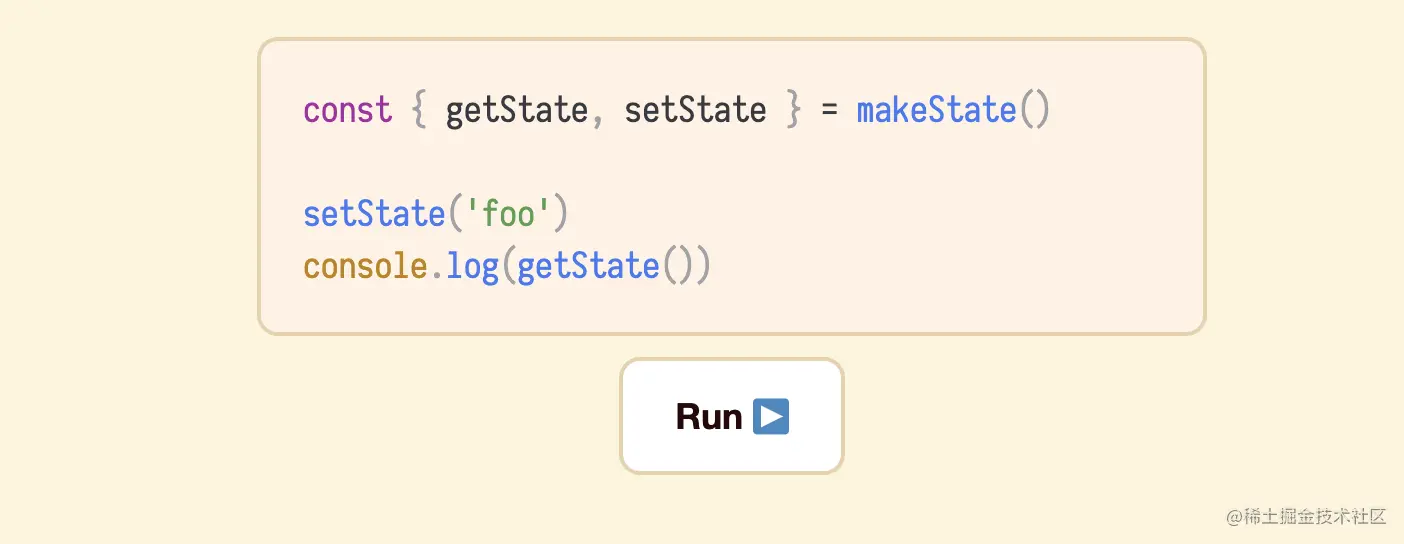This screenshot has height=544, width=1404.
Task: Click the 'const' keyword
Action: [x=348, y=109]
